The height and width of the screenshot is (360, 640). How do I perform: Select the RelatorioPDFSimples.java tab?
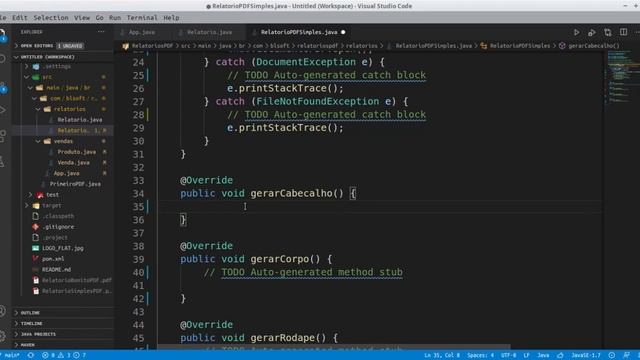click(x=299, y=32)
